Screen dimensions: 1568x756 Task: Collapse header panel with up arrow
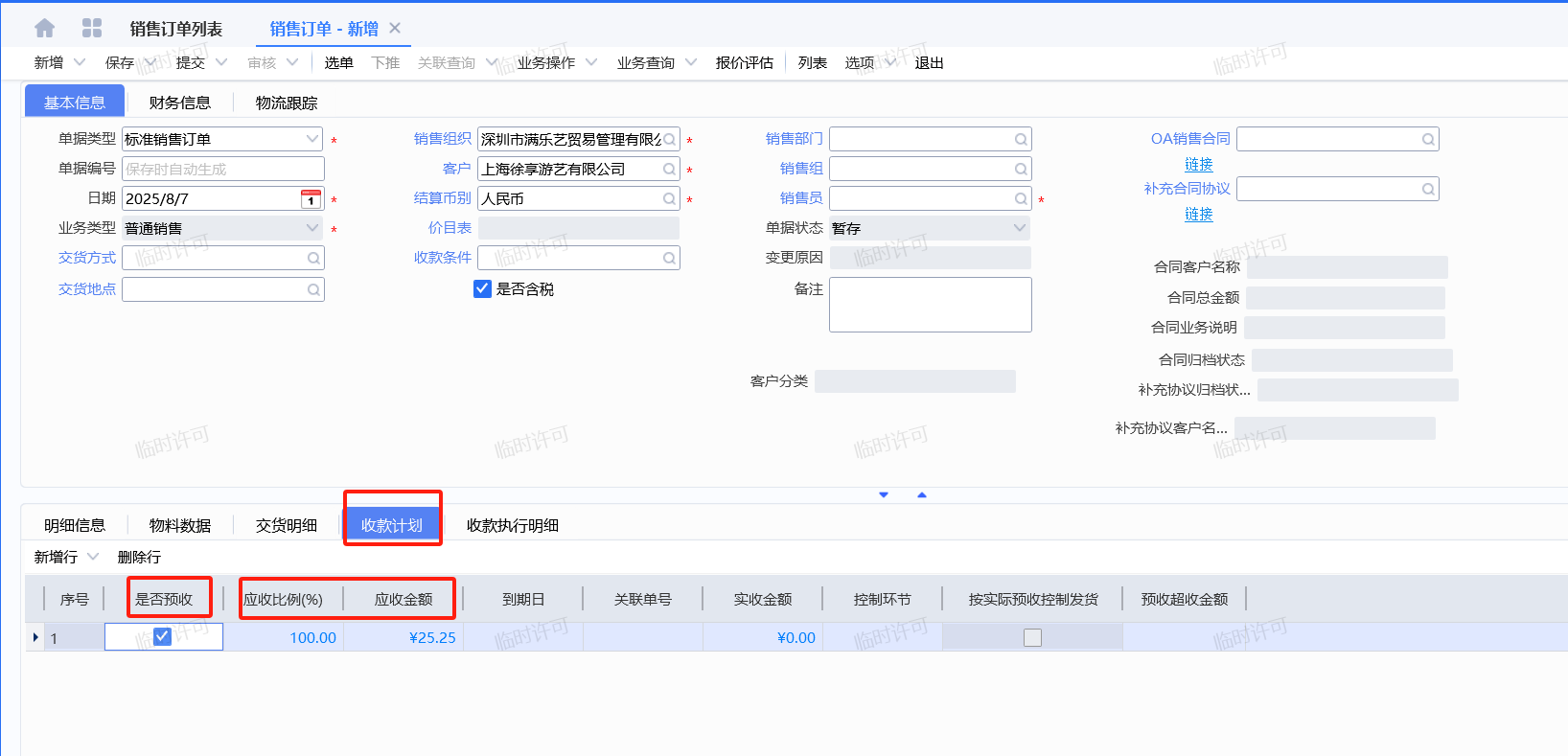[x=922, y=495]
